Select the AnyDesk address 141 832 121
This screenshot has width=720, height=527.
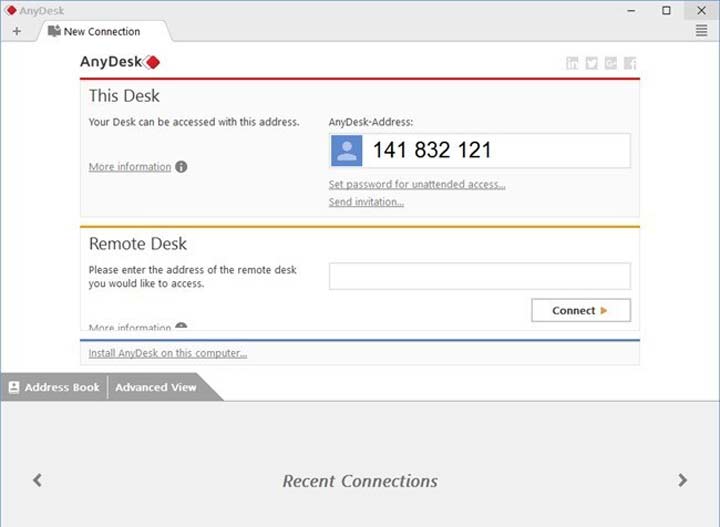pos(432,150)
